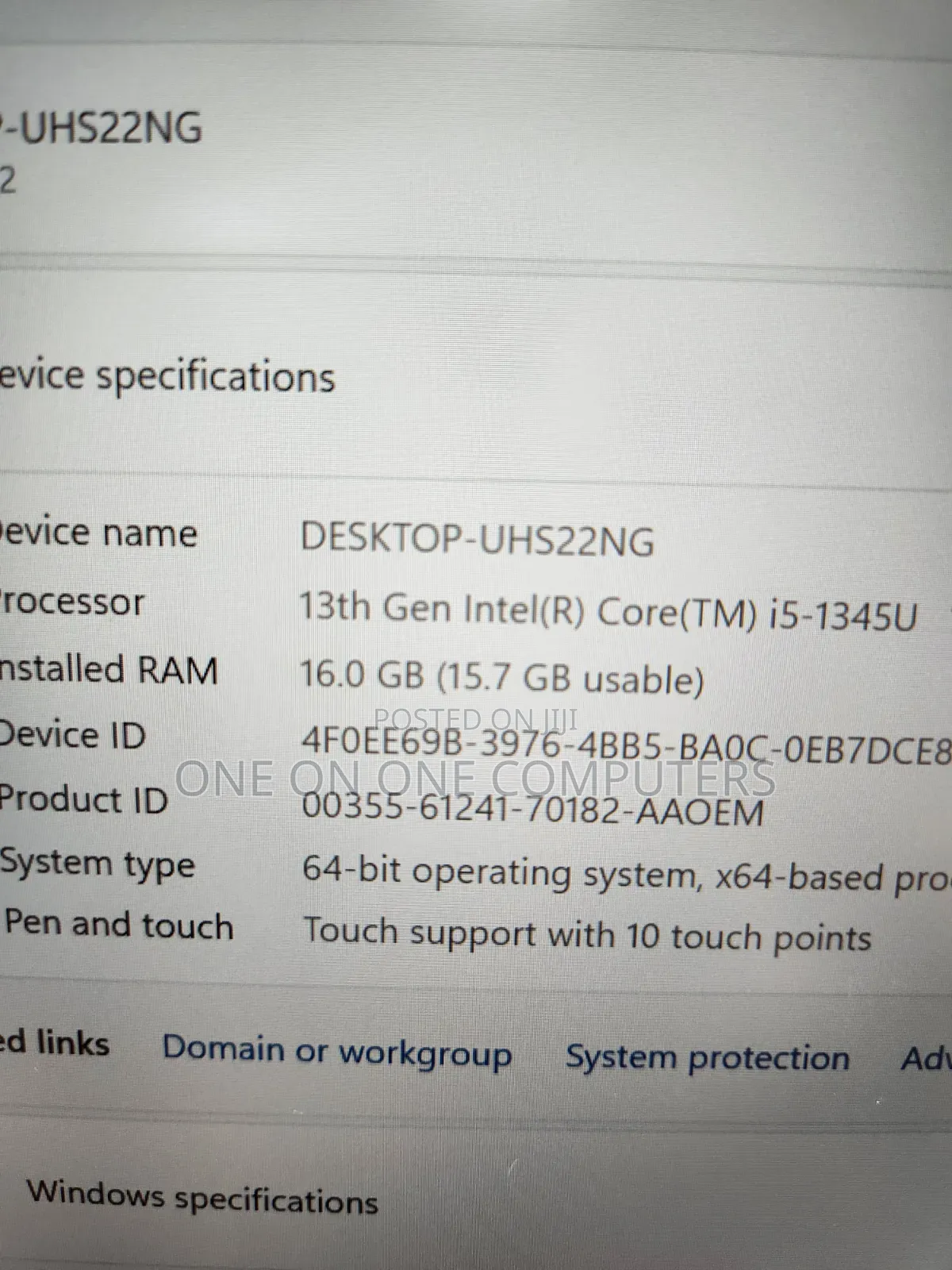
Task: Click the Windows specifications heading
Action: [202, 1197]
